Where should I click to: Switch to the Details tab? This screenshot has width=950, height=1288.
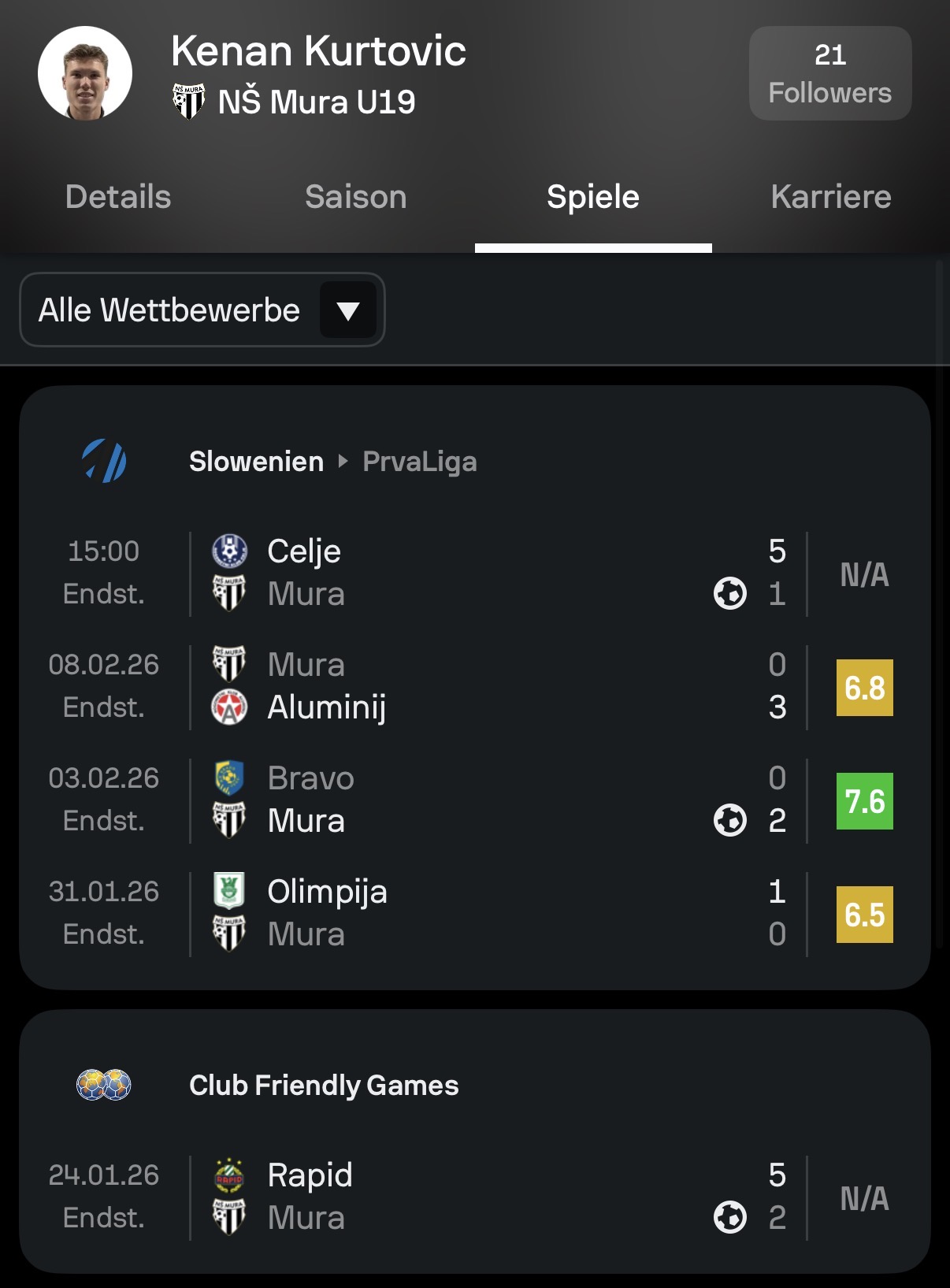118,197
